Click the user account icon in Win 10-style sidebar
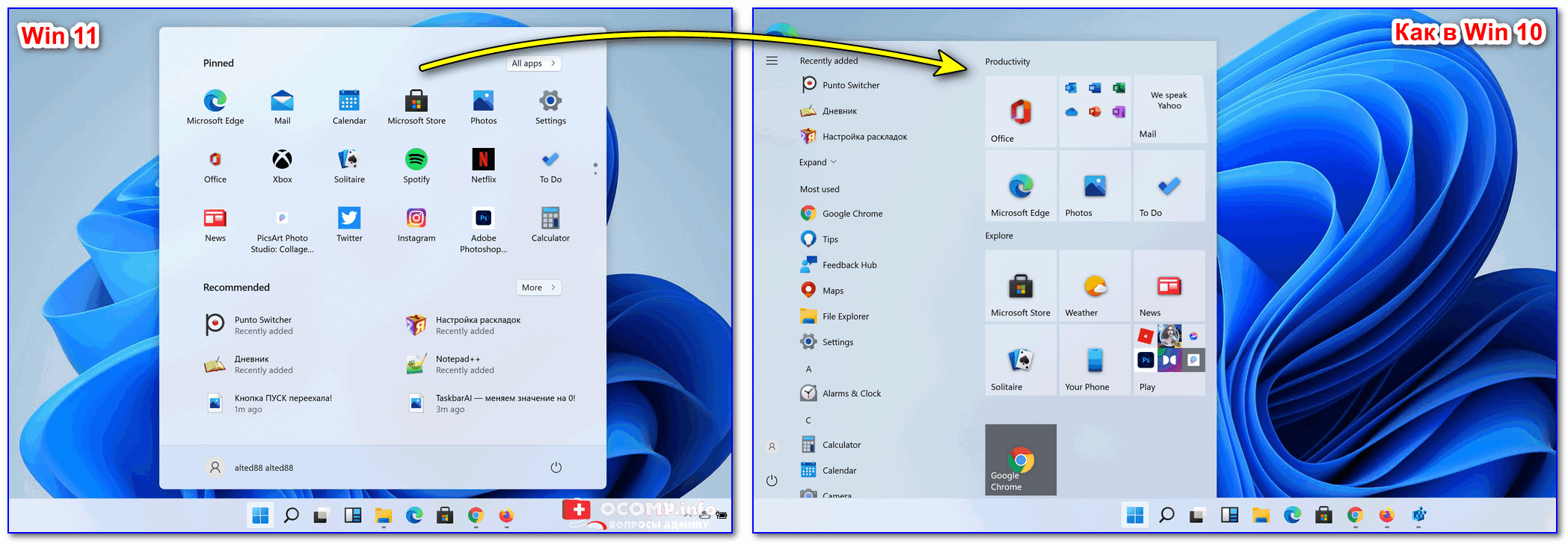1568x544 pixels. (x=772, y=447)
